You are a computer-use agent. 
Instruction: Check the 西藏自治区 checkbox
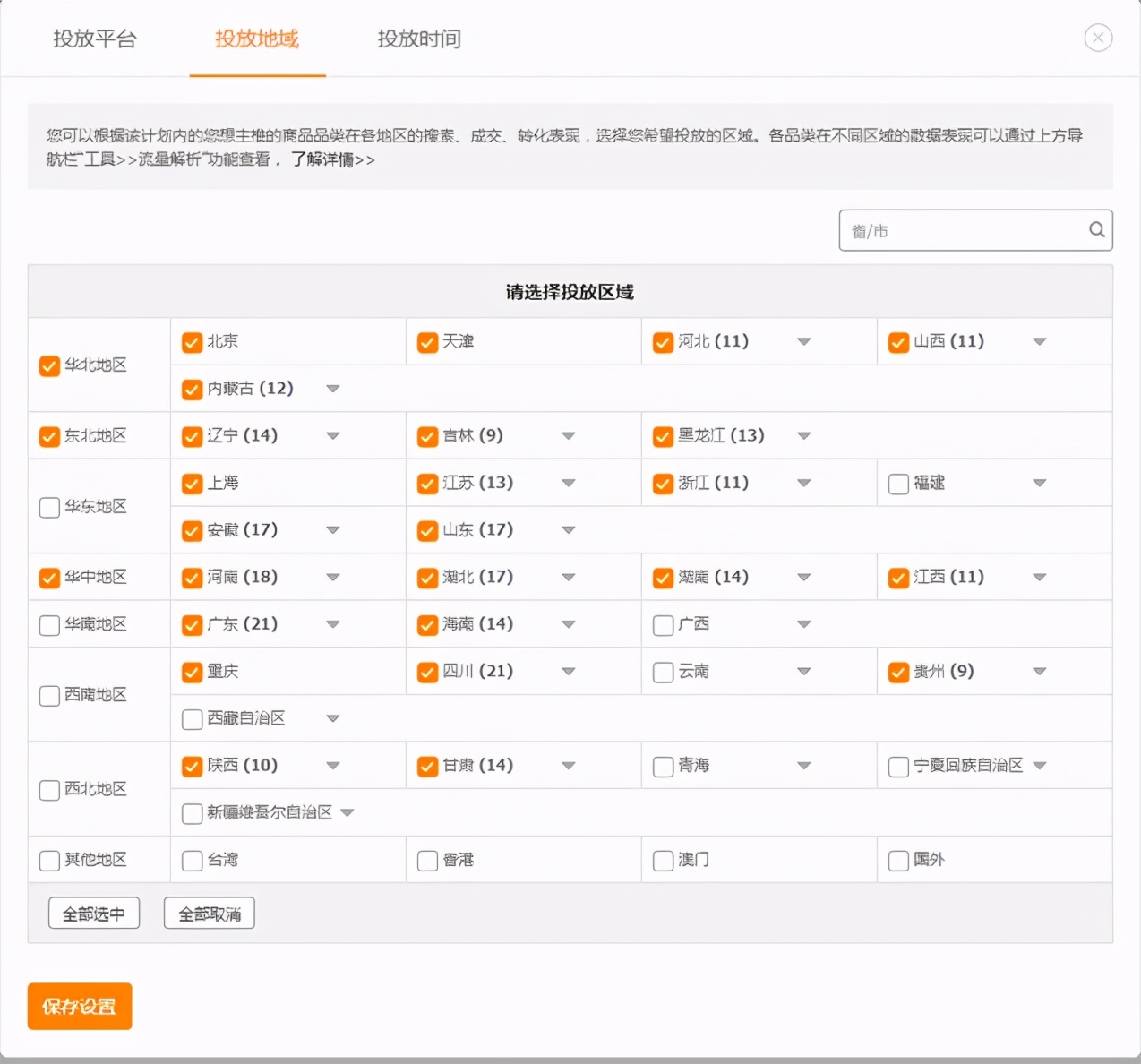(191, 717)
